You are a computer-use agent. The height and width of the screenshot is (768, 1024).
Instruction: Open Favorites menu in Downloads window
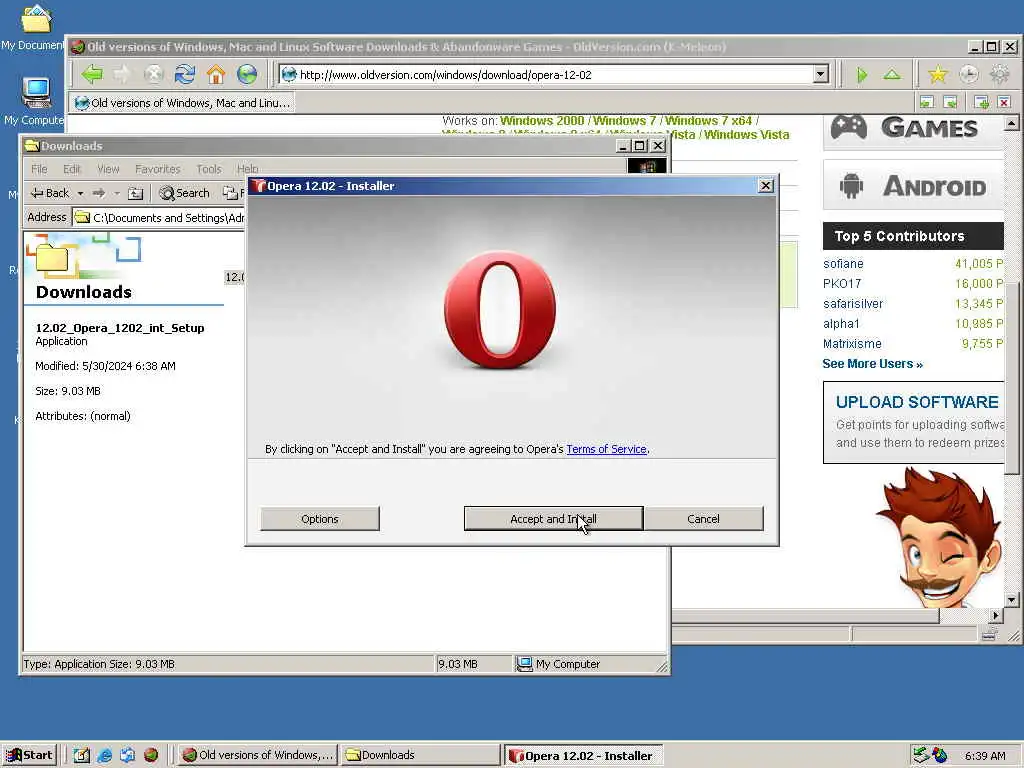tap(157, 169)
